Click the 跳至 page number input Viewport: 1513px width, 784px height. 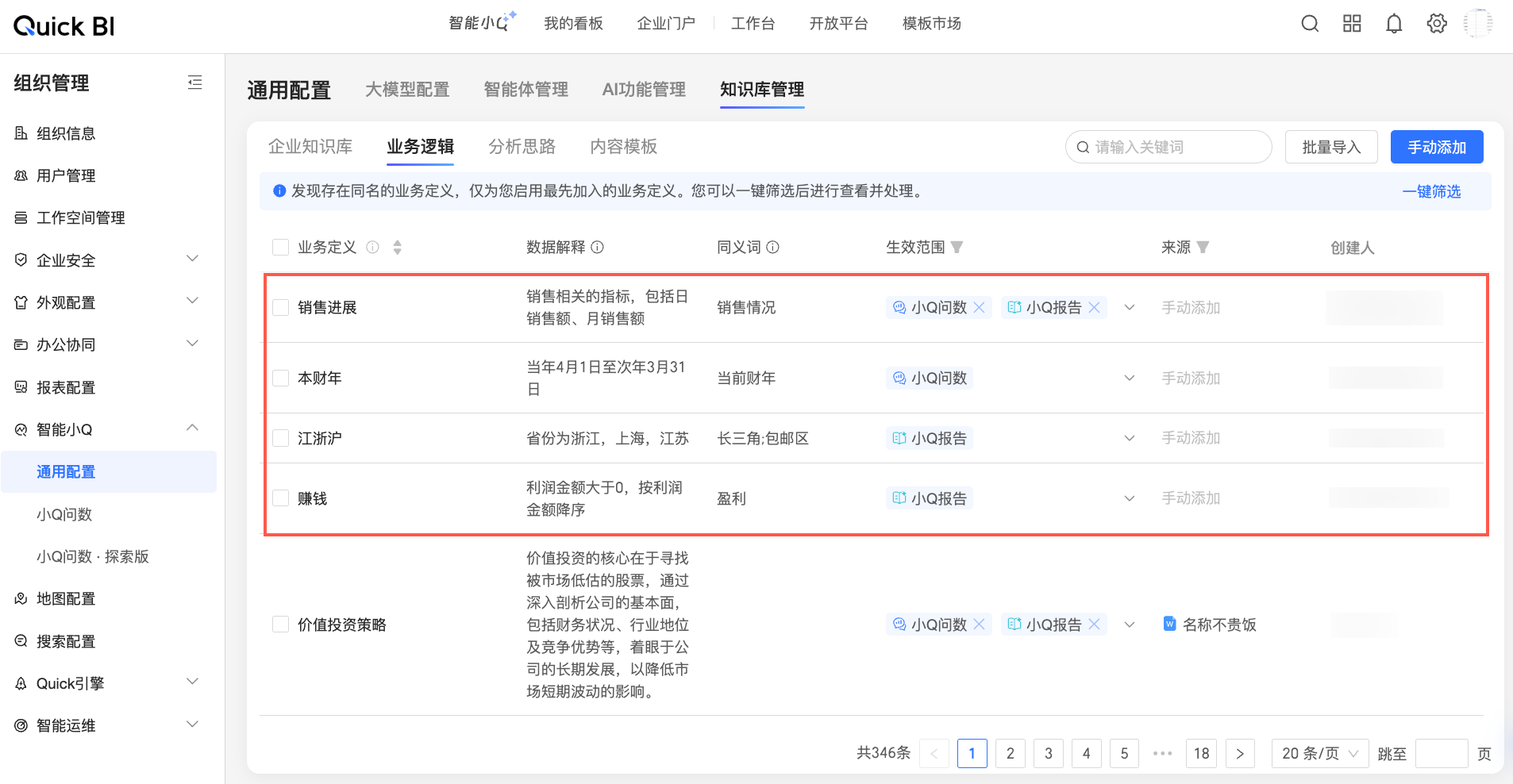pos(1442,753)
